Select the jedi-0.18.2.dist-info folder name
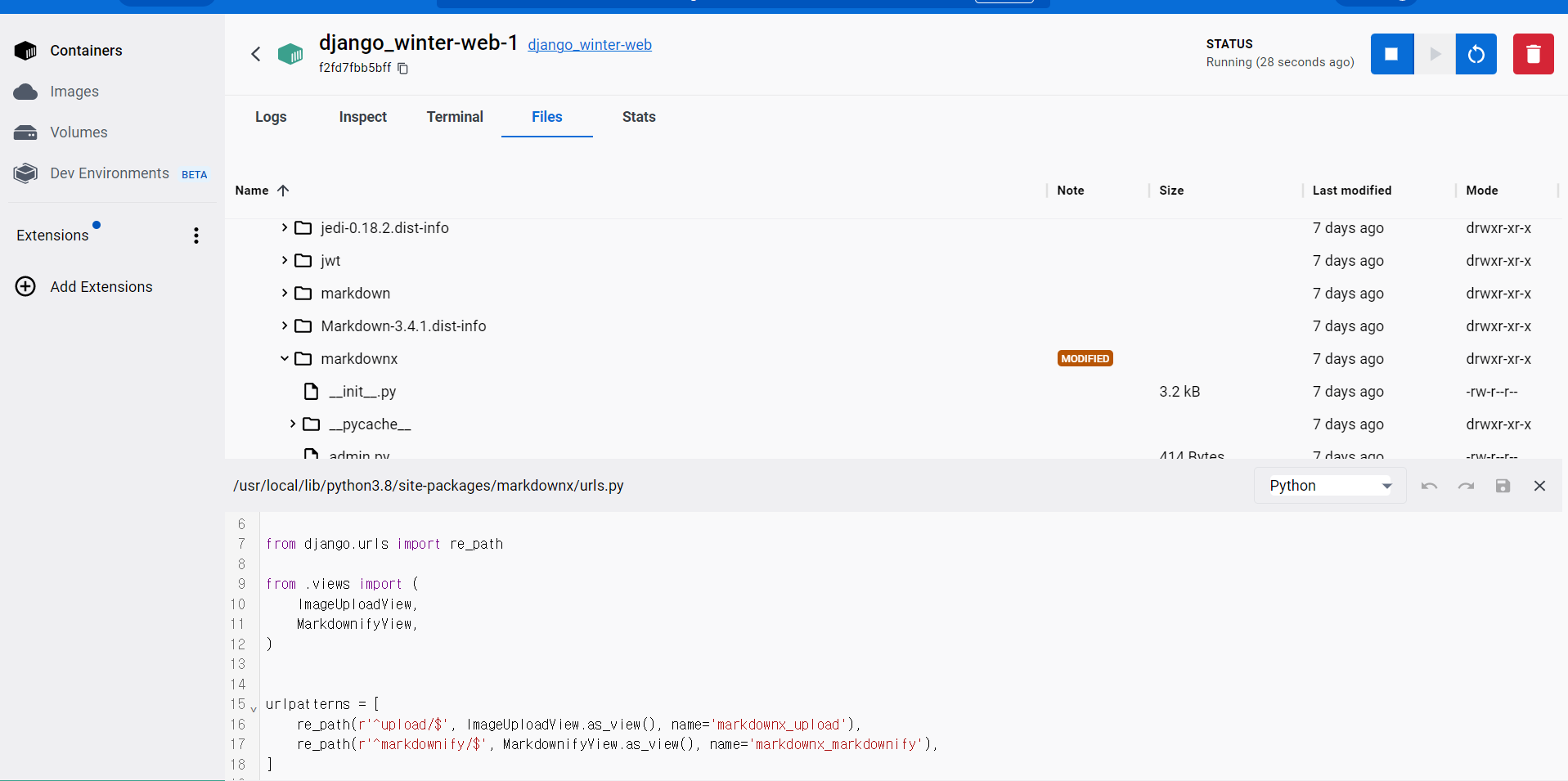This screenshot has width=1568, height=781. 384,228
